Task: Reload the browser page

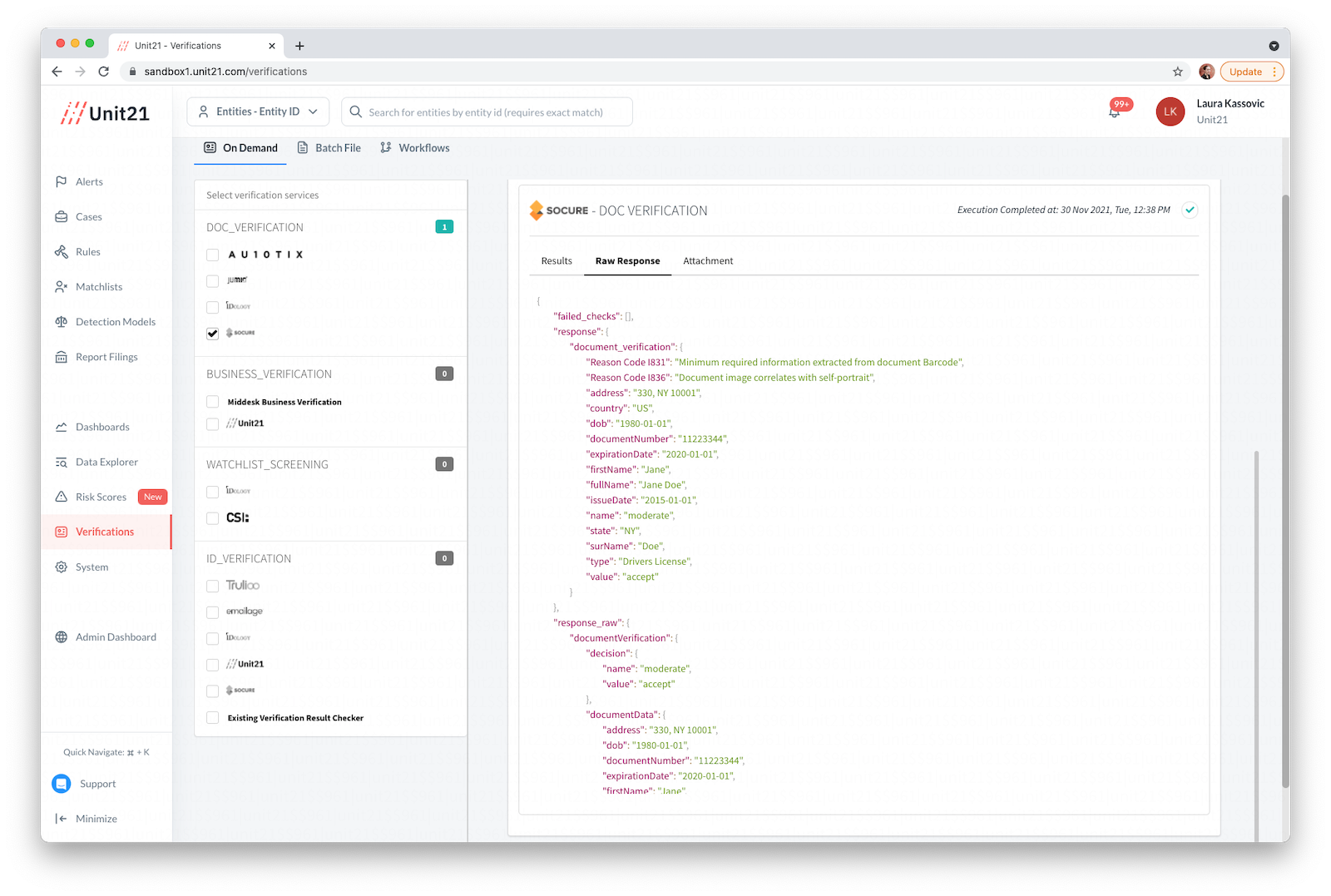Action: 104,72
